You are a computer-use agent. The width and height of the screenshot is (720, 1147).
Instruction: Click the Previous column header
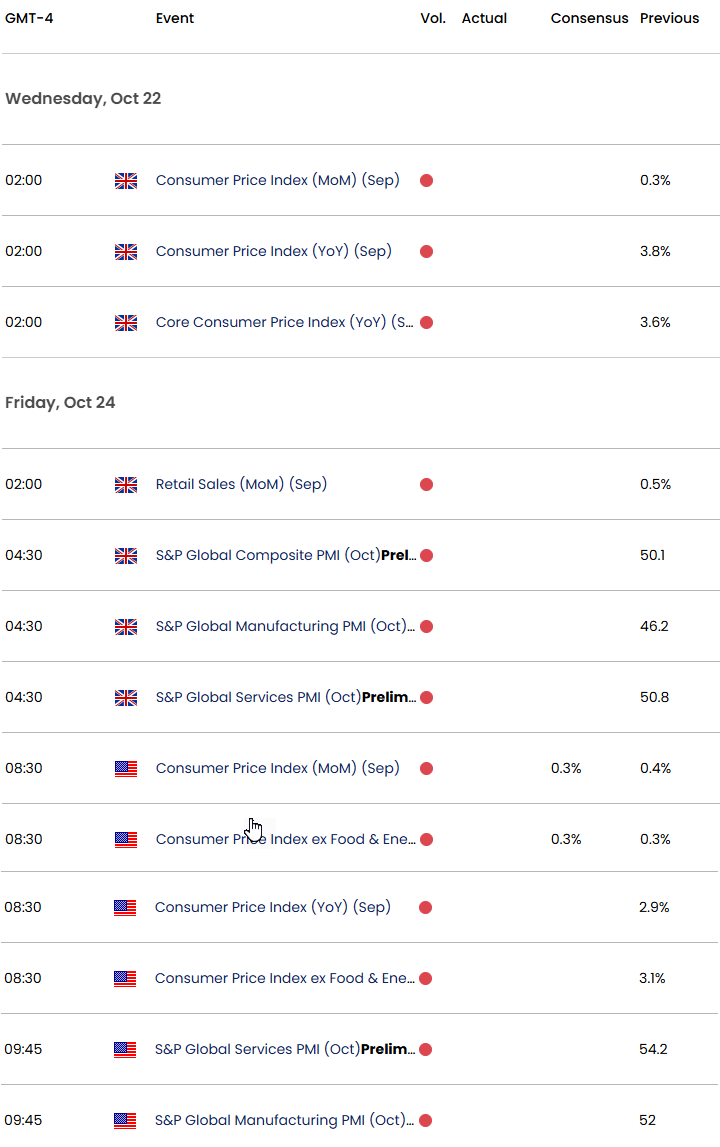(x=669, y=18)
